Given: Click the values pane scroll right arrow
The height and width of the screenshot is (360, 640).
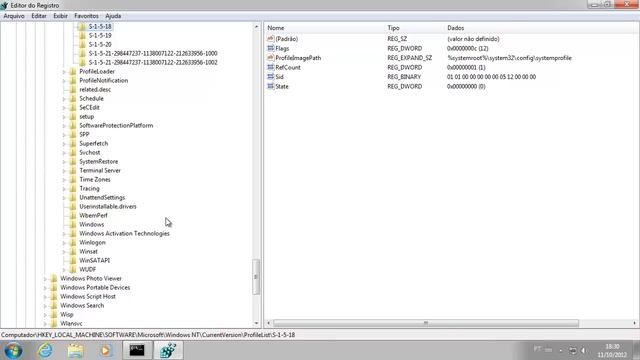Looking at the screenshot, I should point(634,323).
